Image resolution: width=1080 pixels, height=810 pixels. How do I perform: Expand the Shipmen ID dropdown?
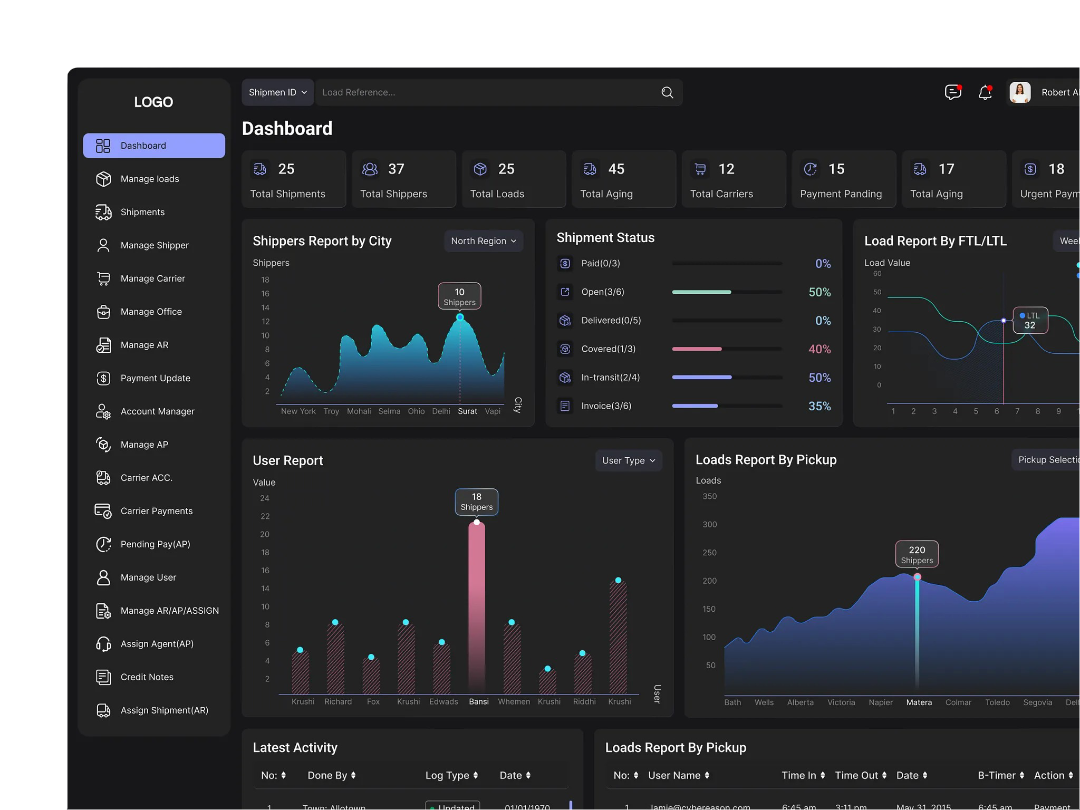[x=278, y=93]
